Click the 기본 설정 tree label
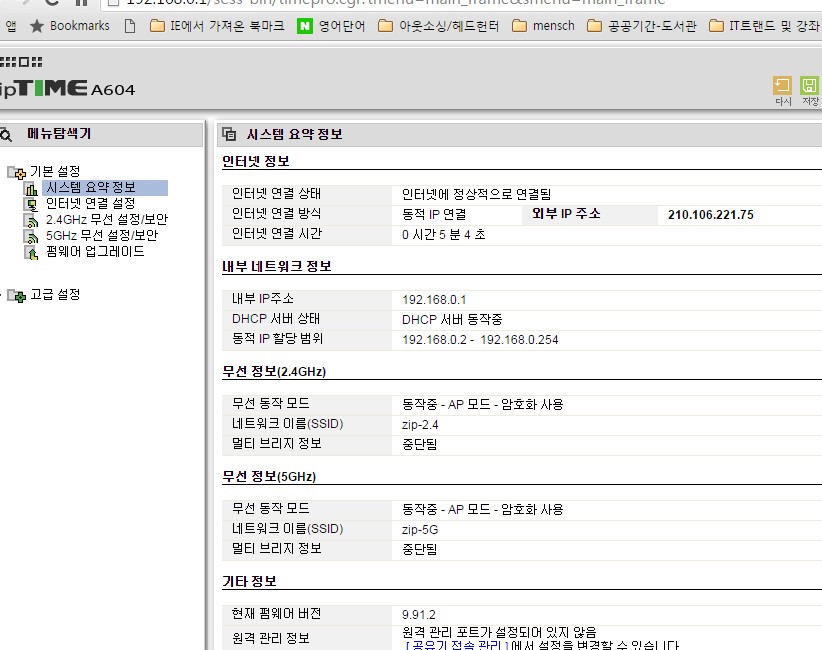The image size is (822, 650). point(55,171)
